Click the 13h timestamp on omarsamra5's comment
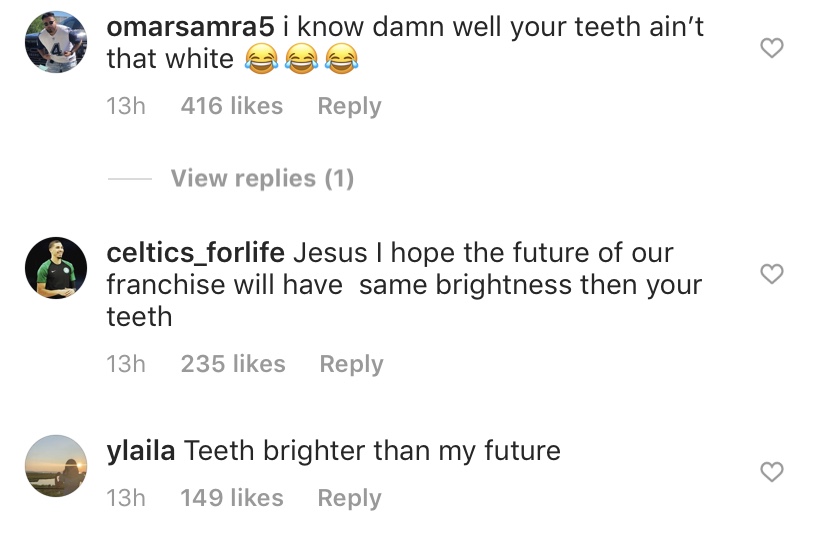828x546 pixels. click(x=125, y=106)
